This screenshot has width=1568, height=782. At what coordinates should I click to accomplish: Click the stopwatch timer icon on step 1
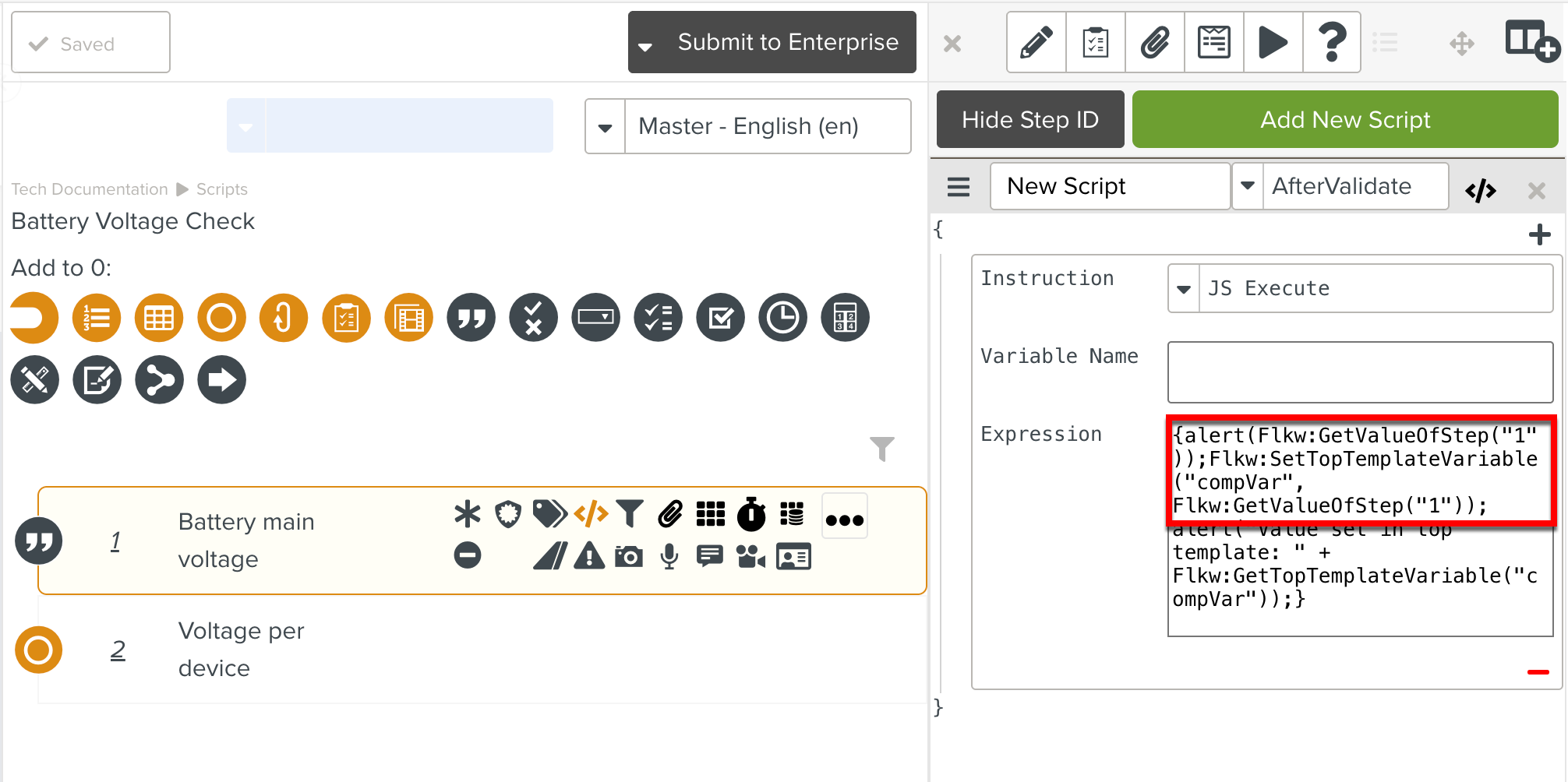click(x=751, y=514)
